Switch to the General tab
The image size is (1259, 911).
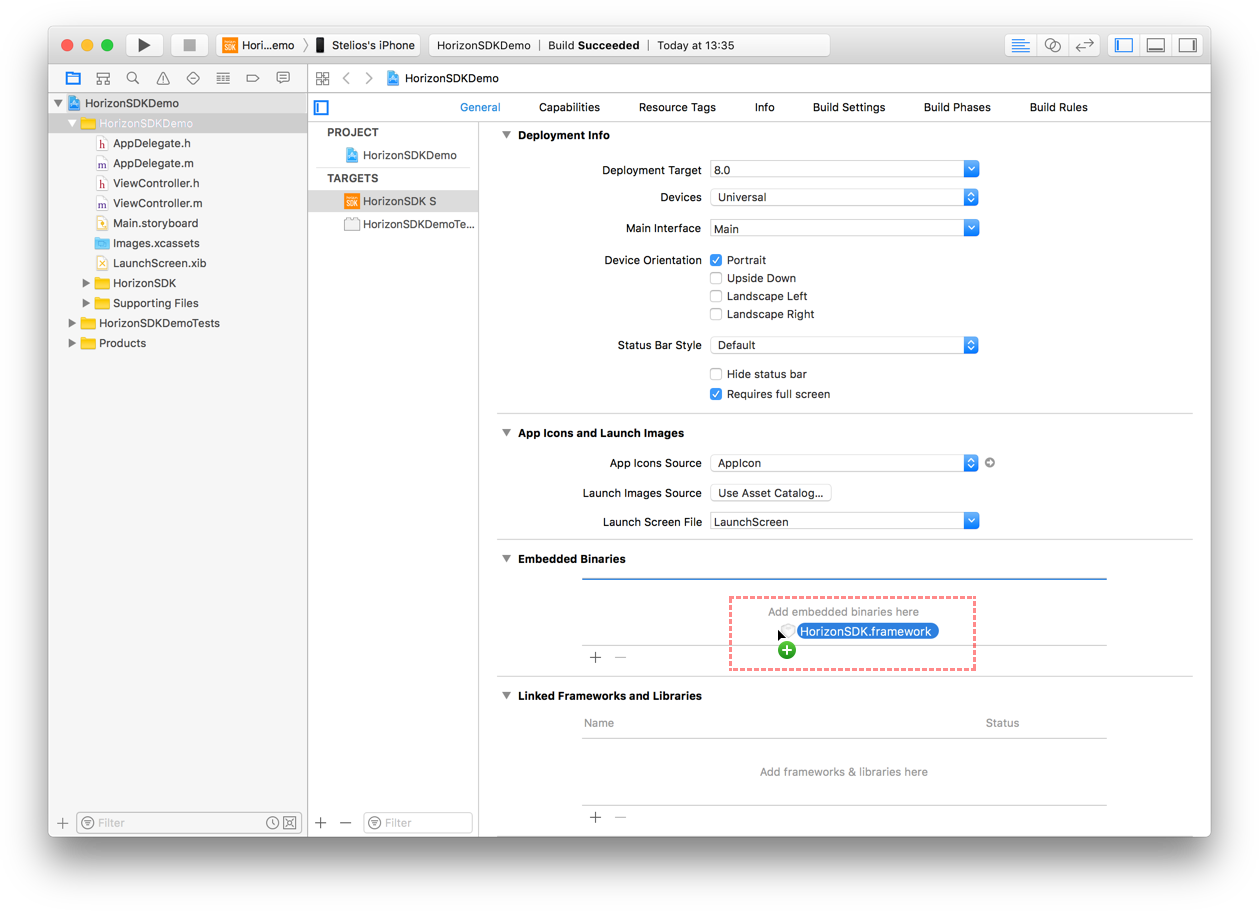(480, 107)
